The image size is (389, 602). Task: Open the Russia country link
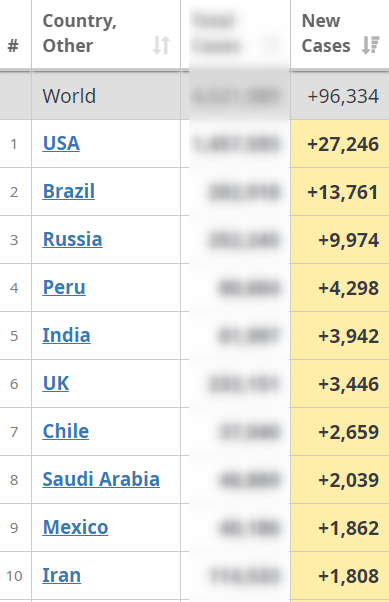pyautogui.click(x=73, y=240)
